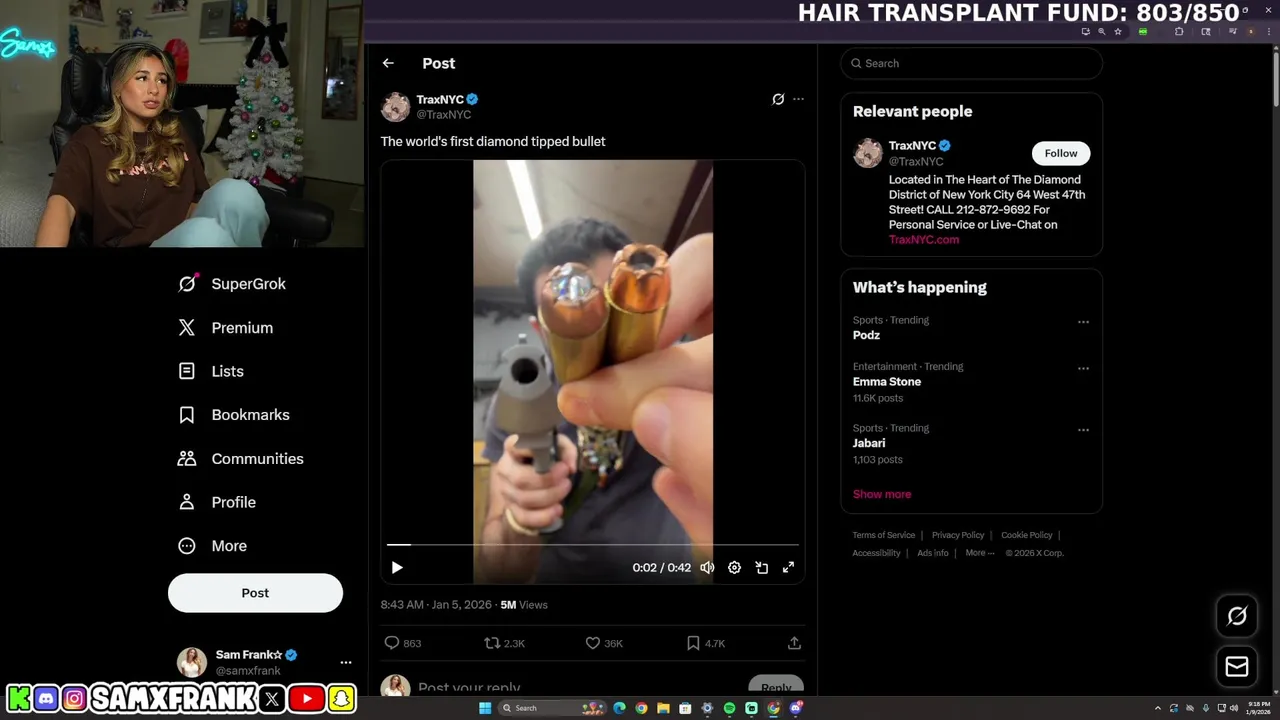This screenshot has width=1280, height=720.
Task: Open the TraxNYC.com link
Action: 924,240
